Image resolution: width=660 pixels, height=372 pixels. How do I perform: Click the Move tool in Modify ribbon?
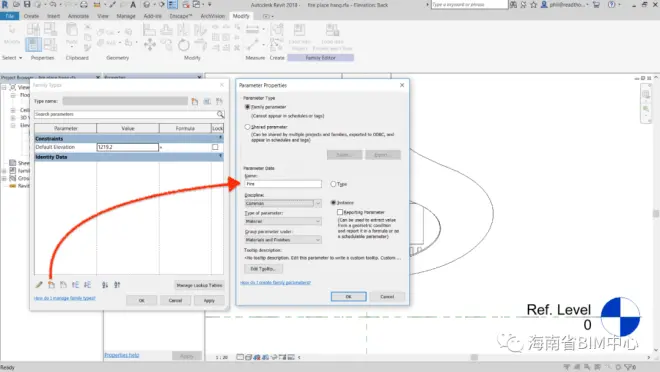(149, 44)
